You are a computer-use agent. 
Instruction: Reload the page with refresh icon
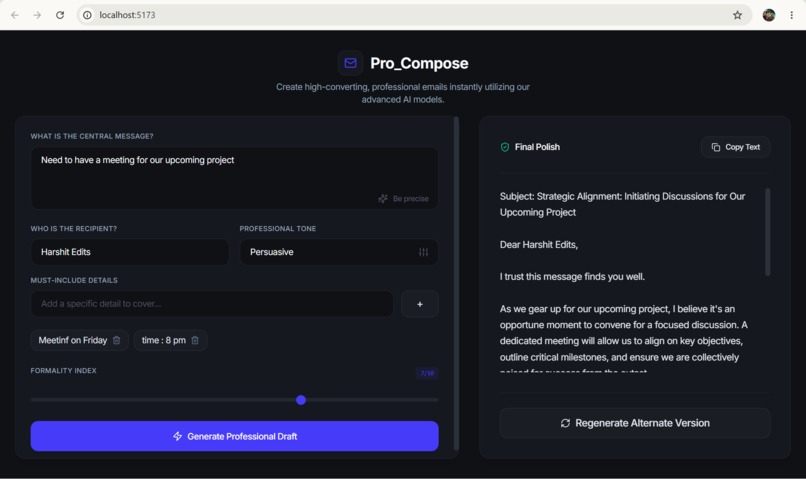pyautogui.click(x=60, y=15)
